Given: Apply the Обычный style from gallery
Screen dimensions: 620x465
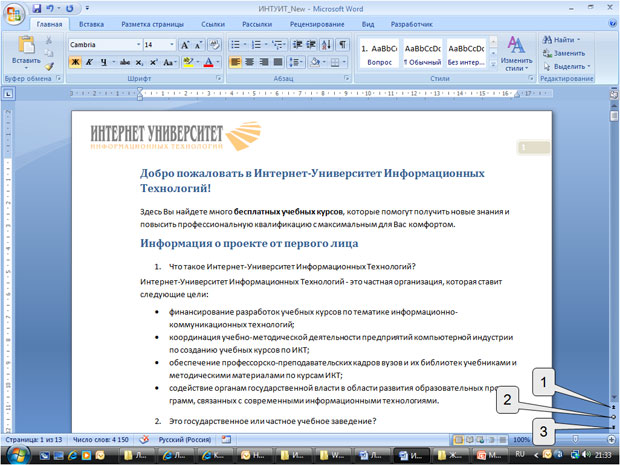Looking at the screenshot, I should (422, 54).
